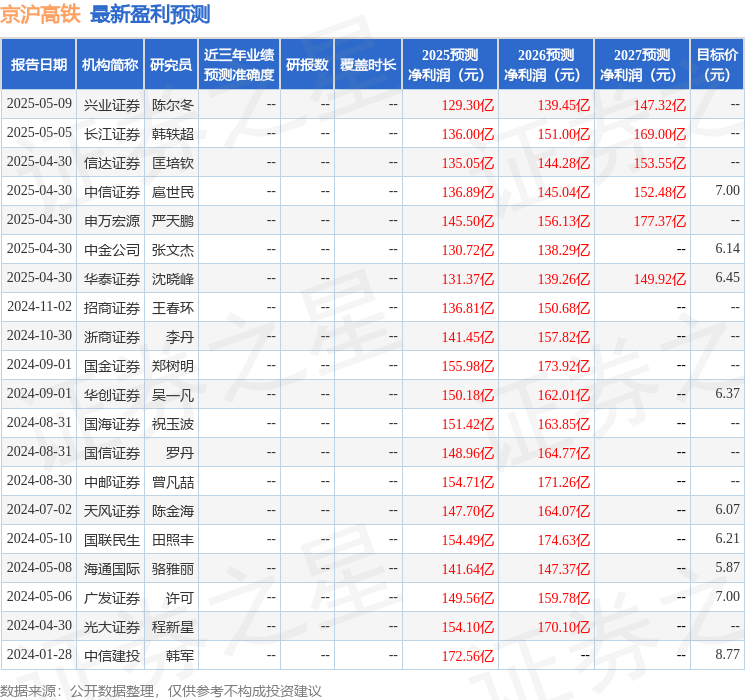Click the 覆盖时长 column header
Screen dimensions: 745x700
367,65
